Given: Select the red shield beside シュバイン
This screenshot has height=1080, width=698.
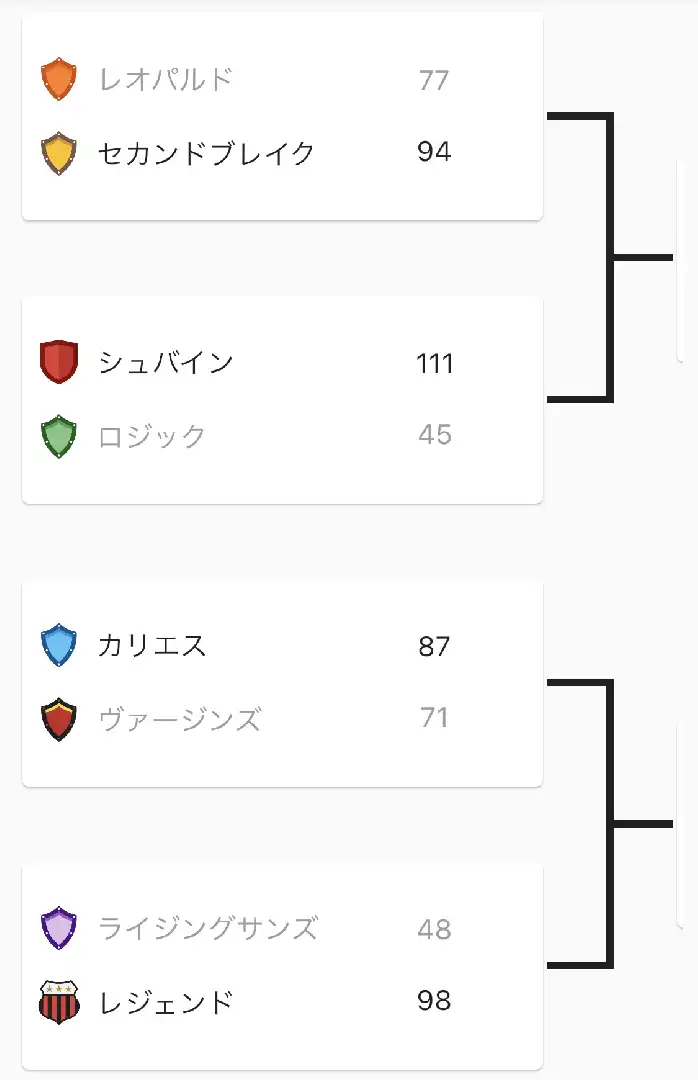Looking at the screenshot, I should point(59,362).
